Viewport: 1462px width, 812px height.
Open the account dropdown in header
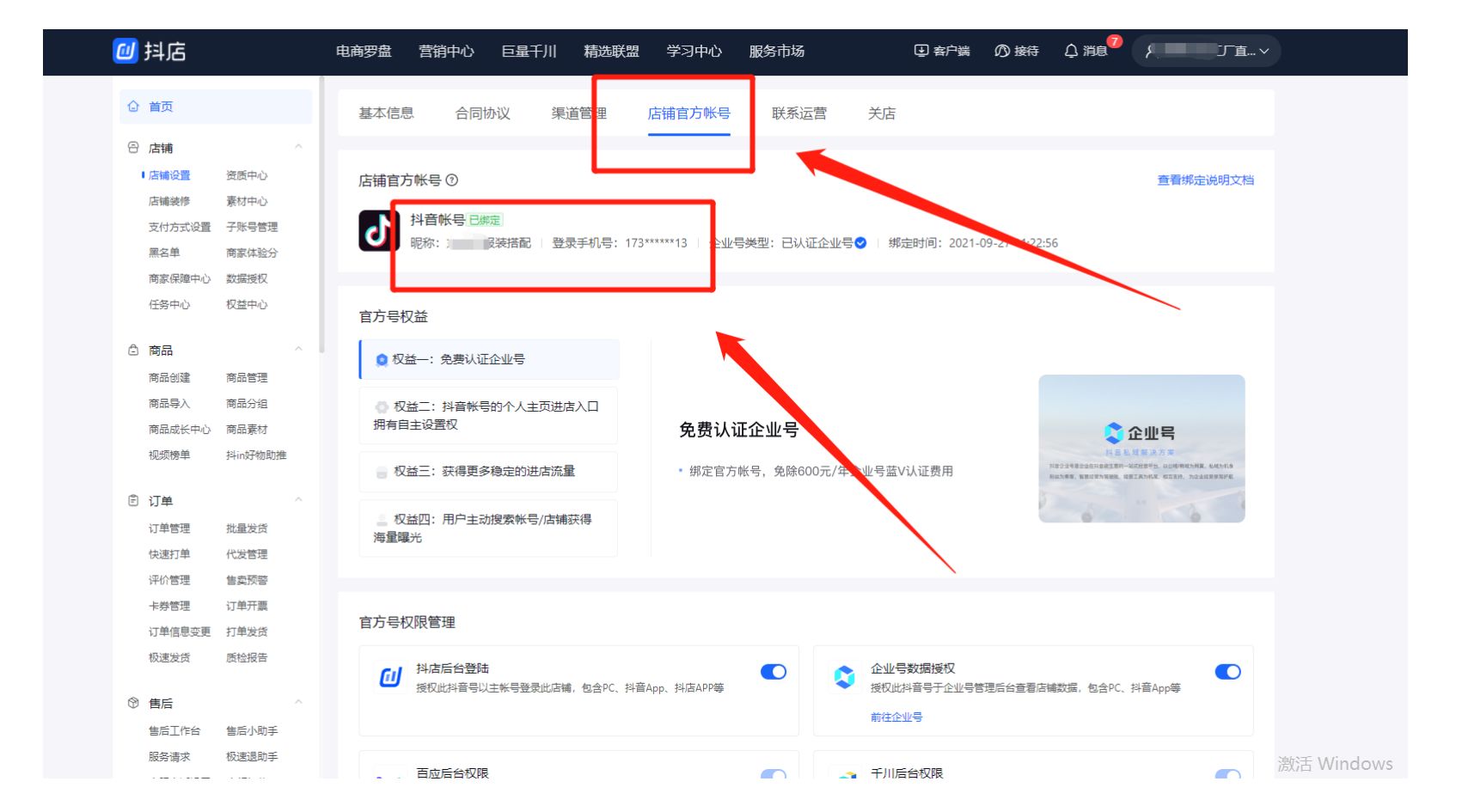pos(1207,51)
